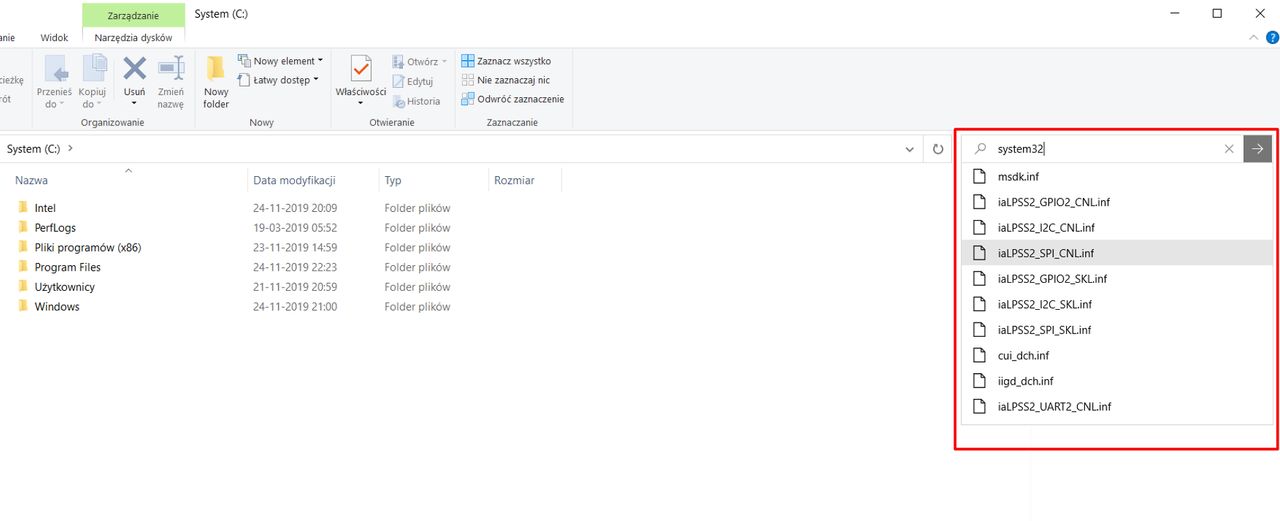Viewport: 1280px width, 521px height.
Task: Pick the iaLPSS2_I2C_SKL.inf suggestion
Action: click(x=1116, y=304)
